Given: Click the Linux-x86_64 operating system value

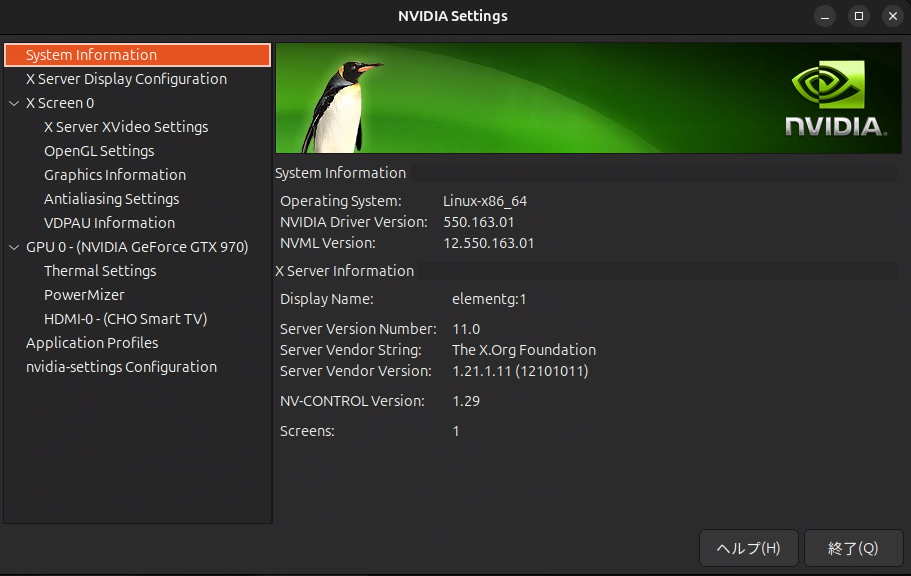Looking at the screenshot, I should pyautogui.click(x=485, y=201).
